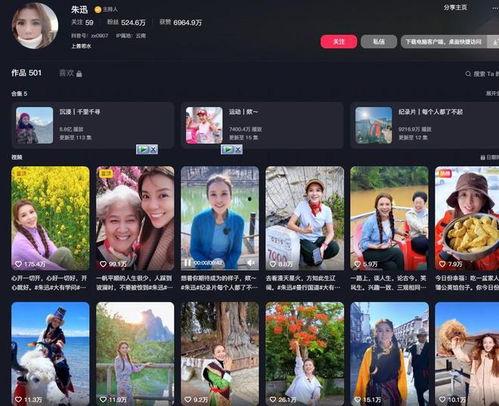Click the heart icon showing 11.9万
Screen dimensions: 499x406
click(x=103, y=399)
